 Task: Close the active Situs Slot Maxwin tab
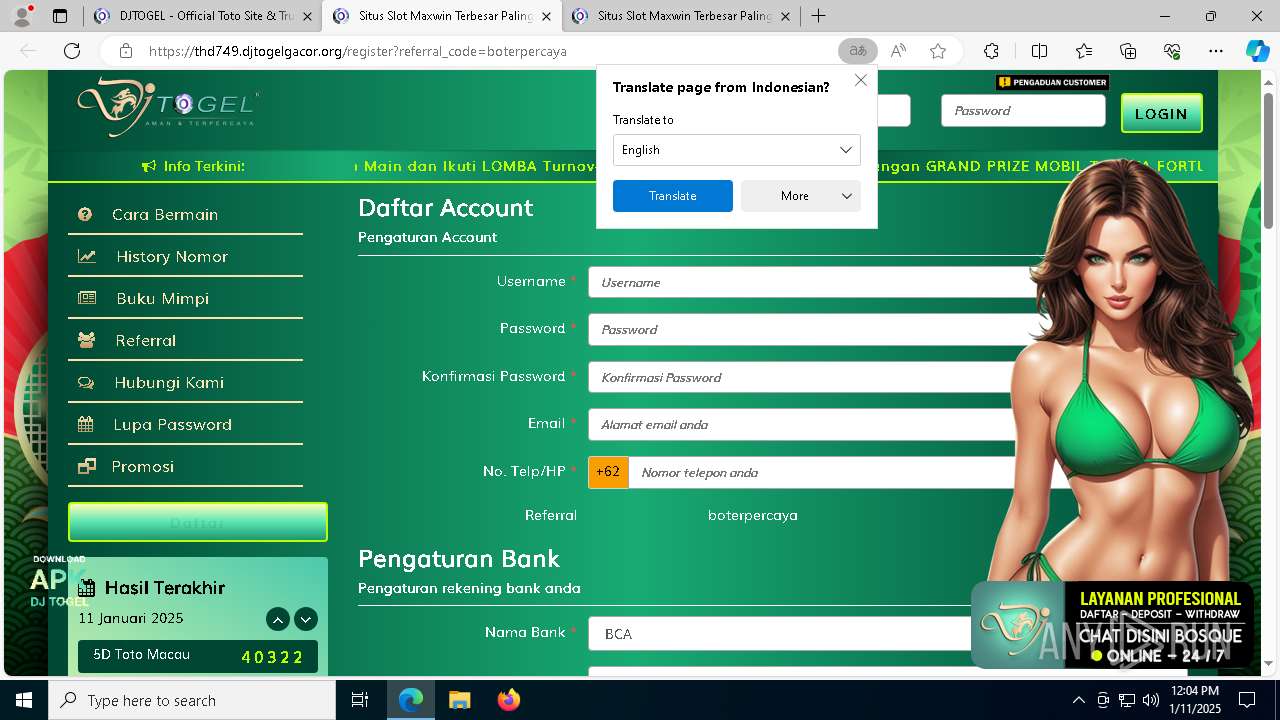(546, 16)
